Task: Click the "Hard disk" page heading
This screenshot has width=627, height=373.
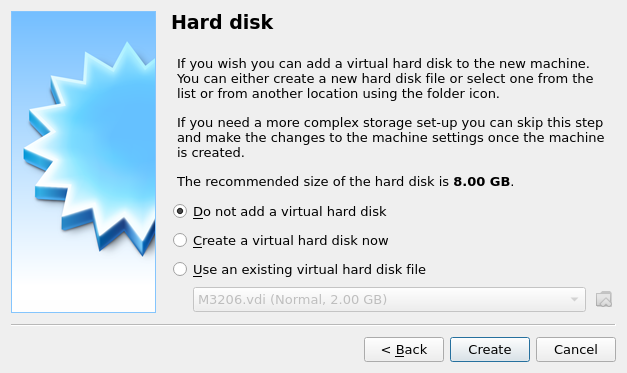Action: [x=222, y=22]
